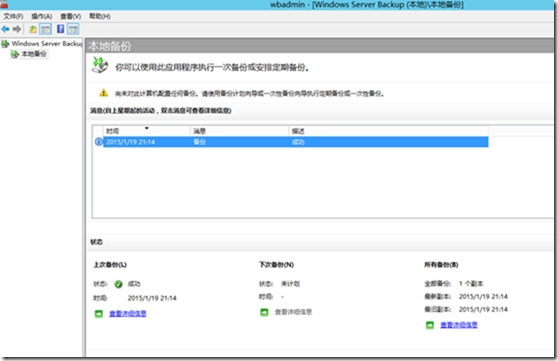Click the Back arrow toolbar icon
Image resolution: width=558 pixels, height=361 pixels.
click(x=5, y=29)
